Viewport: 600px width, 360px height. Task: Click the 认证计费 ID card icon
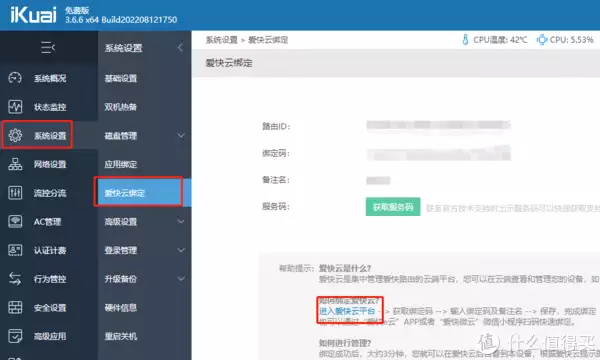click(15, 250)
